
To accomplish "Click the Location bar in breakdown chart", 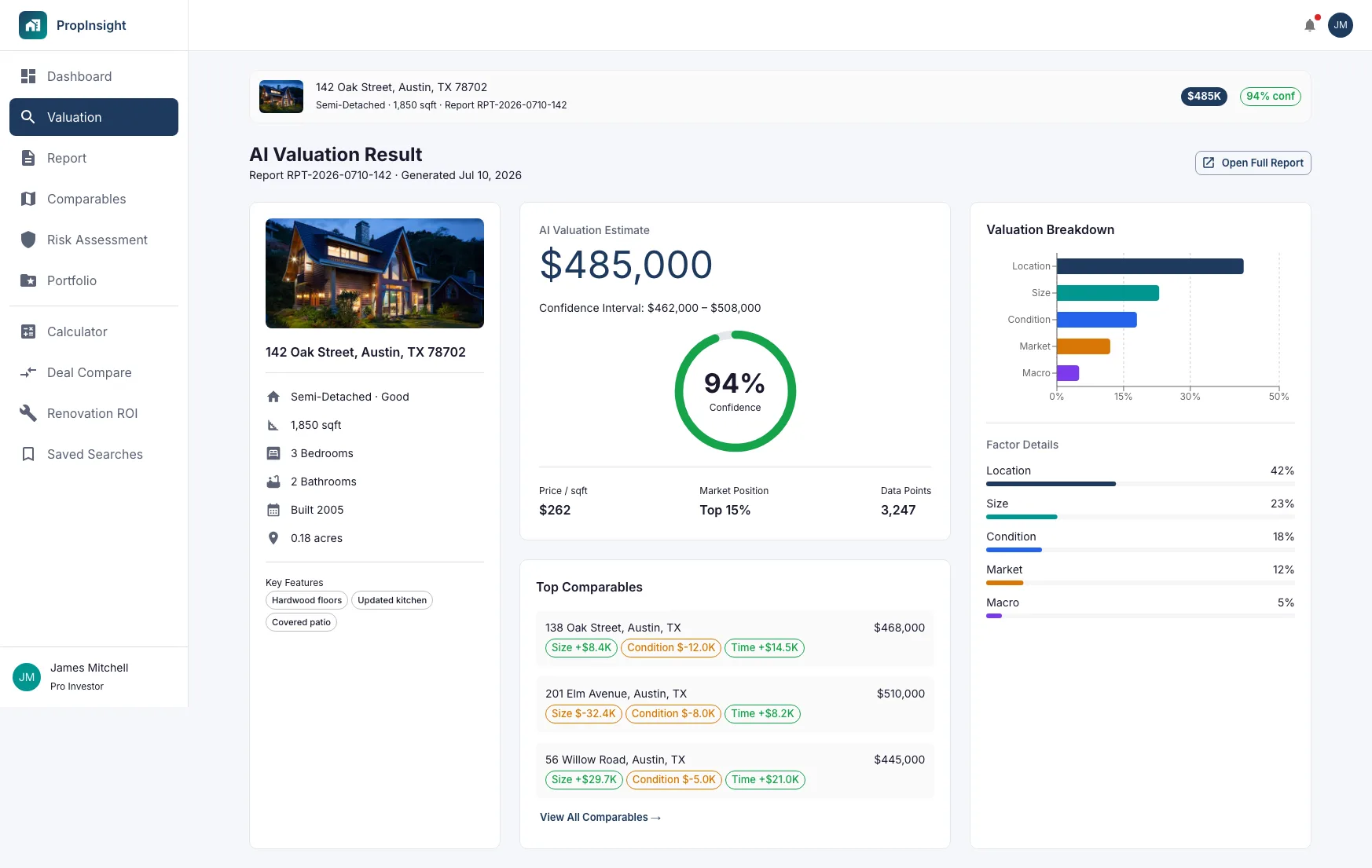I will [1150, 266].
